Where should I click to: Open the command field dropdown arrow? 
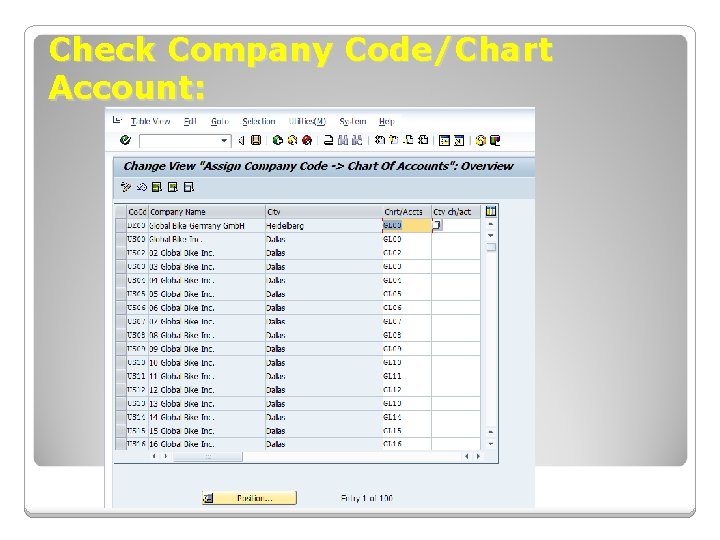click(x=224, y=141)
